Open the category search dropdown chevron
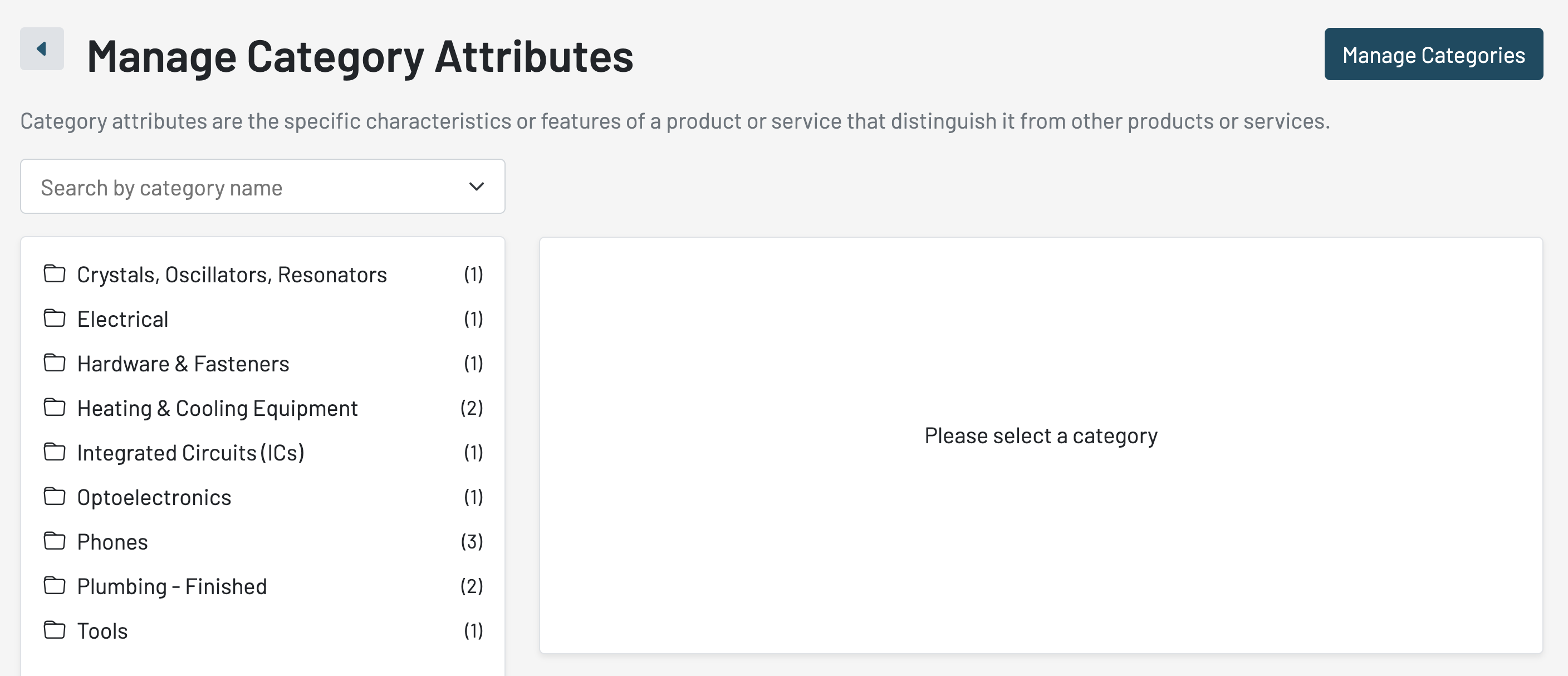Viewport: 1568px width, 676px height. (x=477, y=187)
